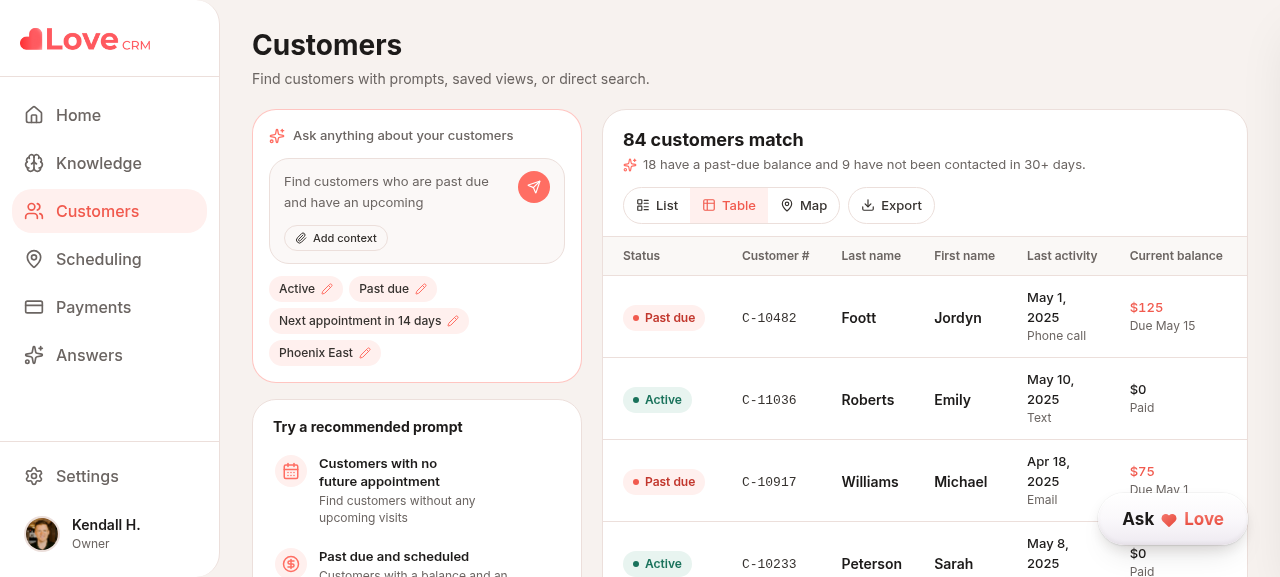Click Active badge in Peterson row
This screenshot has width=1280, height=577.
tap(657, 564)
